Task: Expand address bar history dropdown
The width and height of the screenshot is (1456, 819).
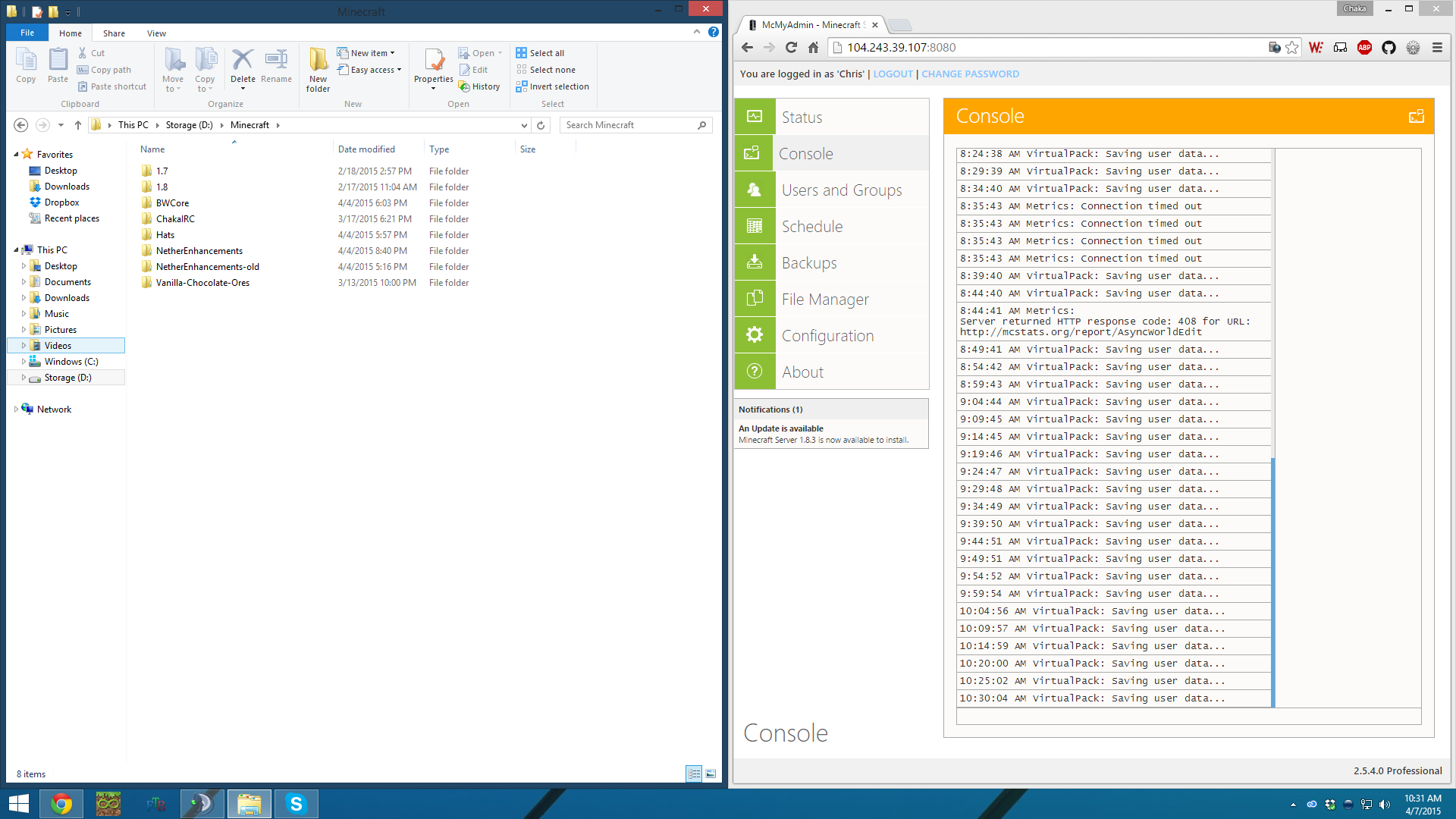Action: (x=524, y=125)
